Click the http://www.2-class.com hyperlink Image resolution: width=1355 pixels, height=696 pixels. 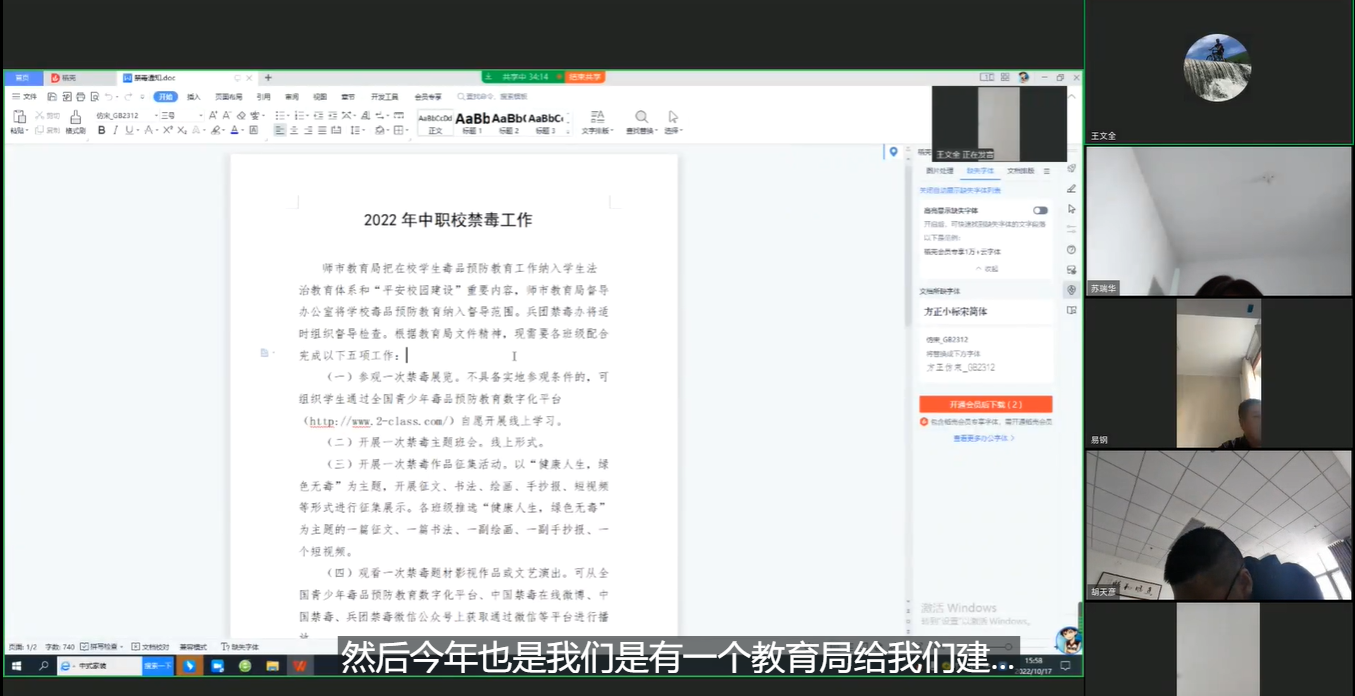(x=381, y=421)
